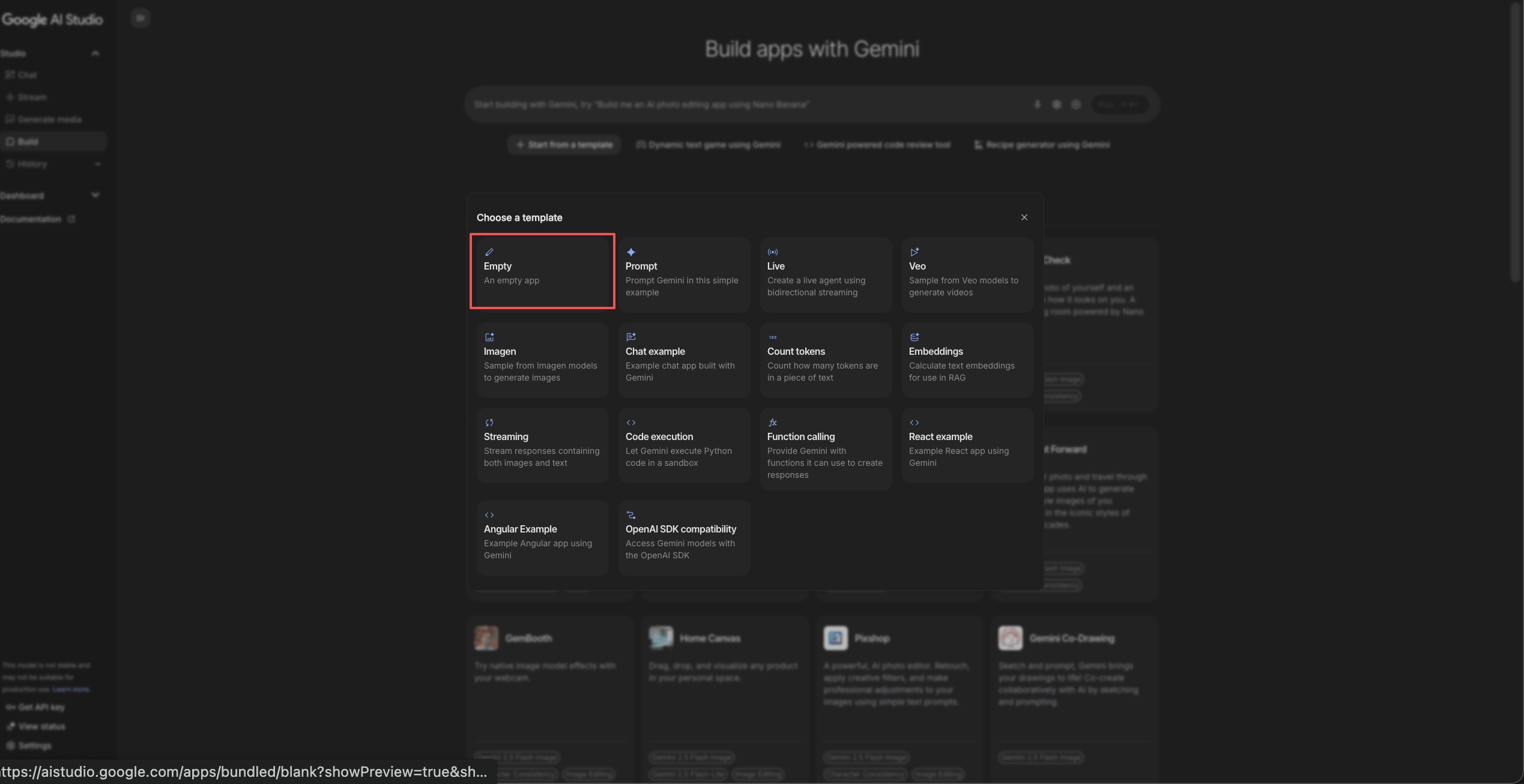Open the Google AI Studio logo home link

tap(53, 20)
